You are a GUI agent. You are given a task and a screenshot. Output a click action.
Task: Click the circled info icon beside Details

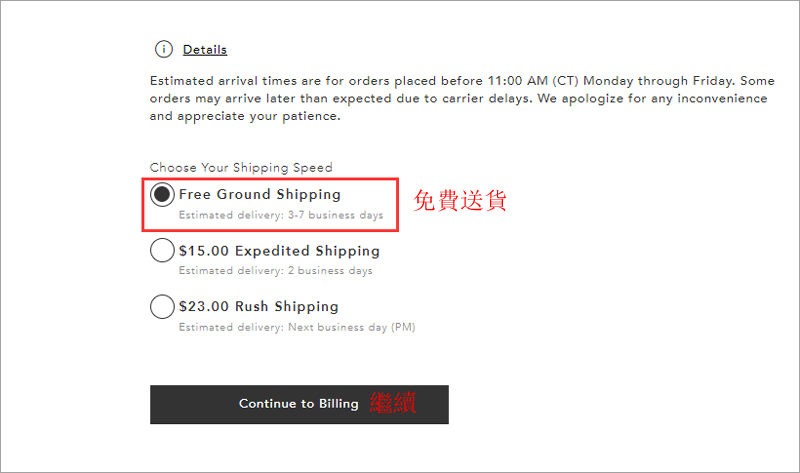click(x=164, y=49)
